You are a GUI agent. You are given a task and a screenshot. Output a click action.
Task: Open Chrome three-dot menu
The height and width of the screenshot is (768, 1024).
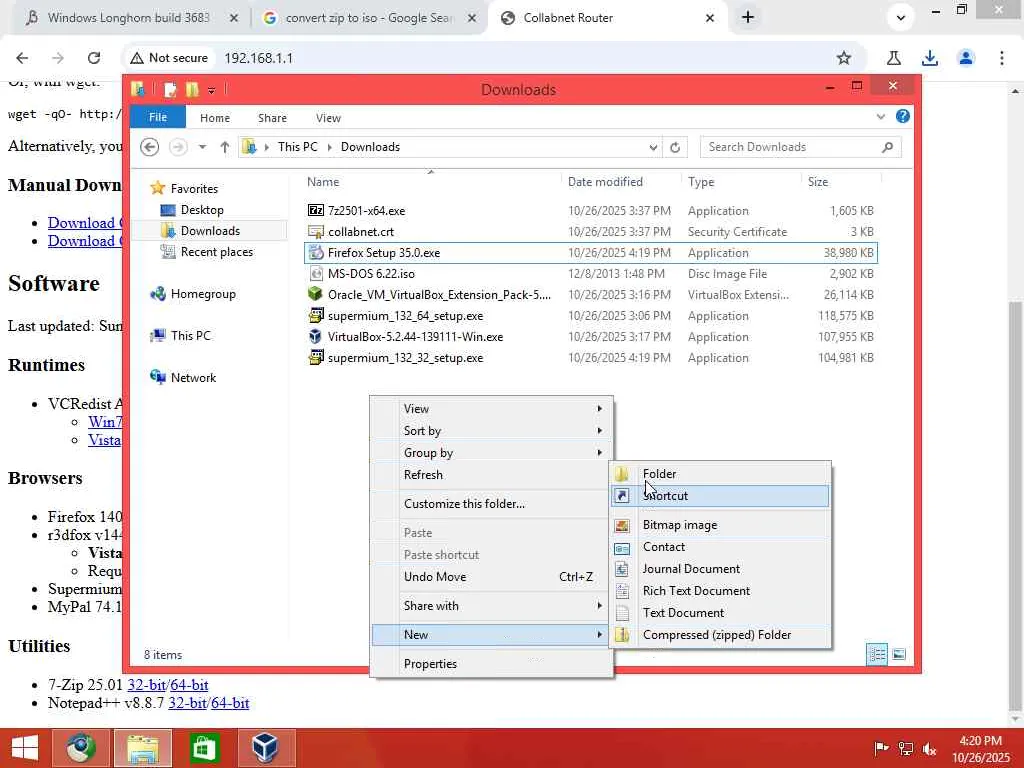(x=1002, y=58)
